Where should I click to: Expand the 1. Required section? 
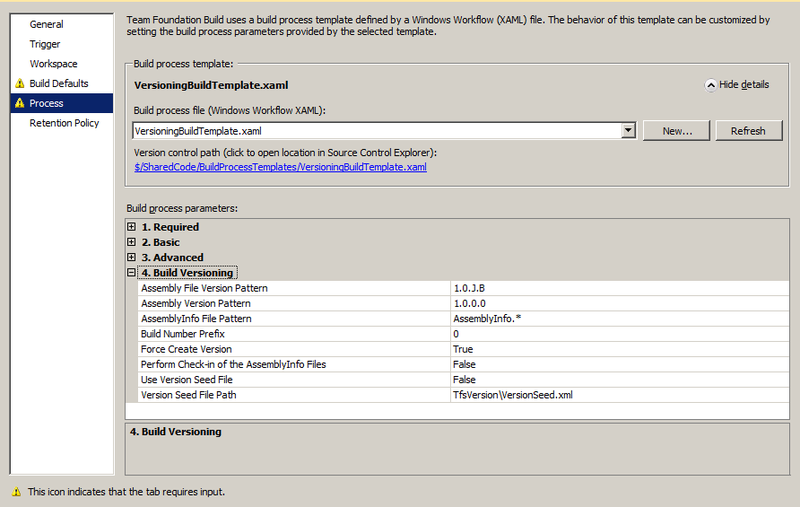click(x=132, y=227)
